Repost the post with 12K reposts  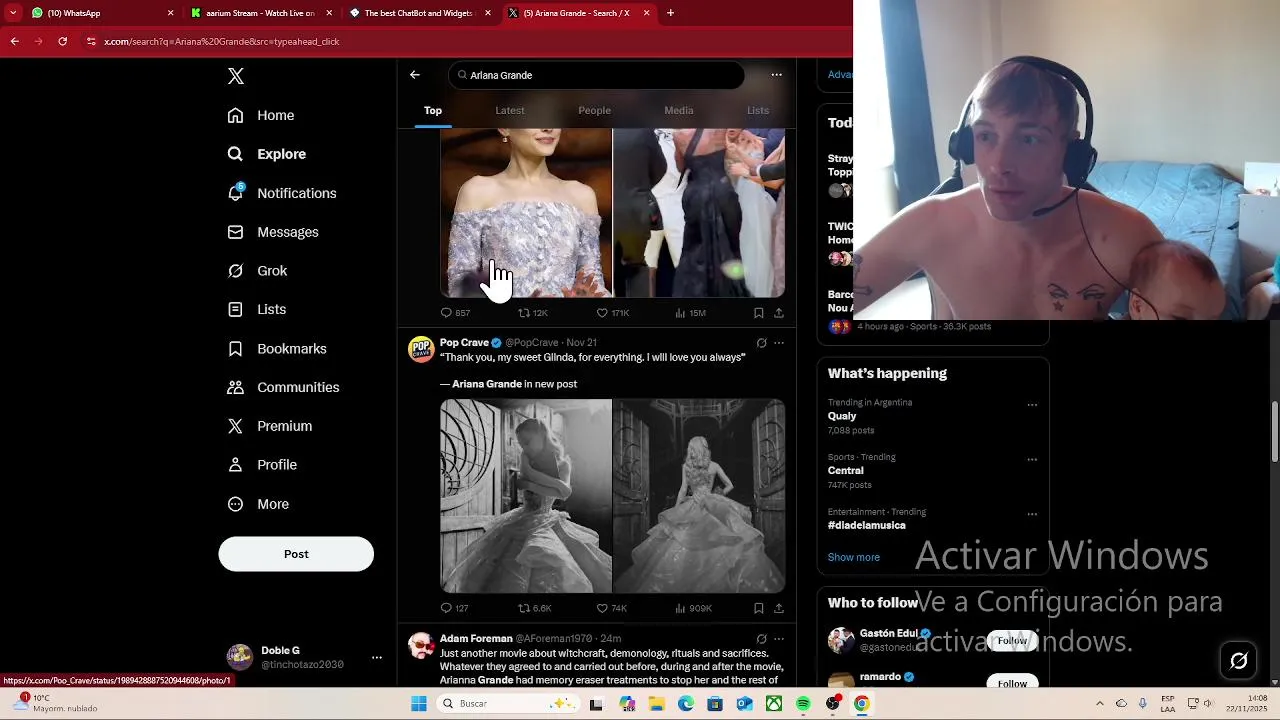[x=532, y=313]
